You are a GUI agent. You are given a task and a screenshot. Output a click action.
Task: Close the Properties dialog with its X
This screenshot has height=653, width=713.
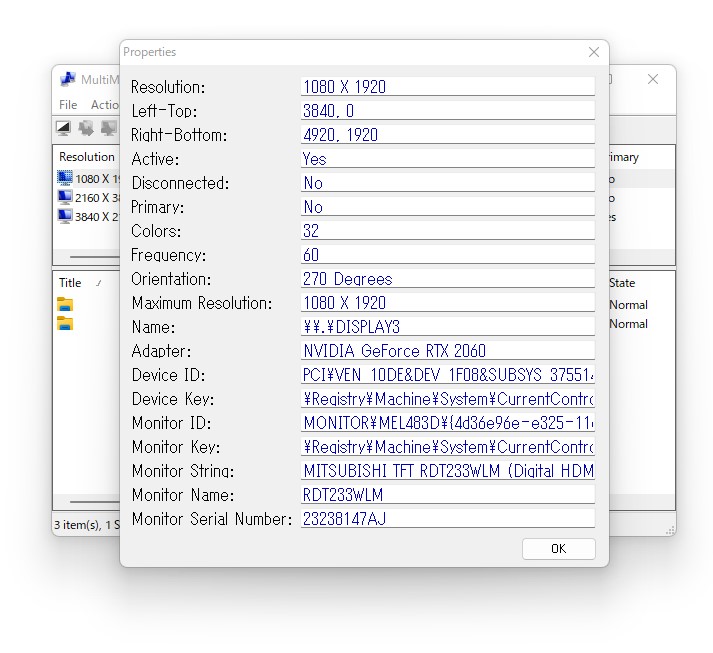point(593,52)
